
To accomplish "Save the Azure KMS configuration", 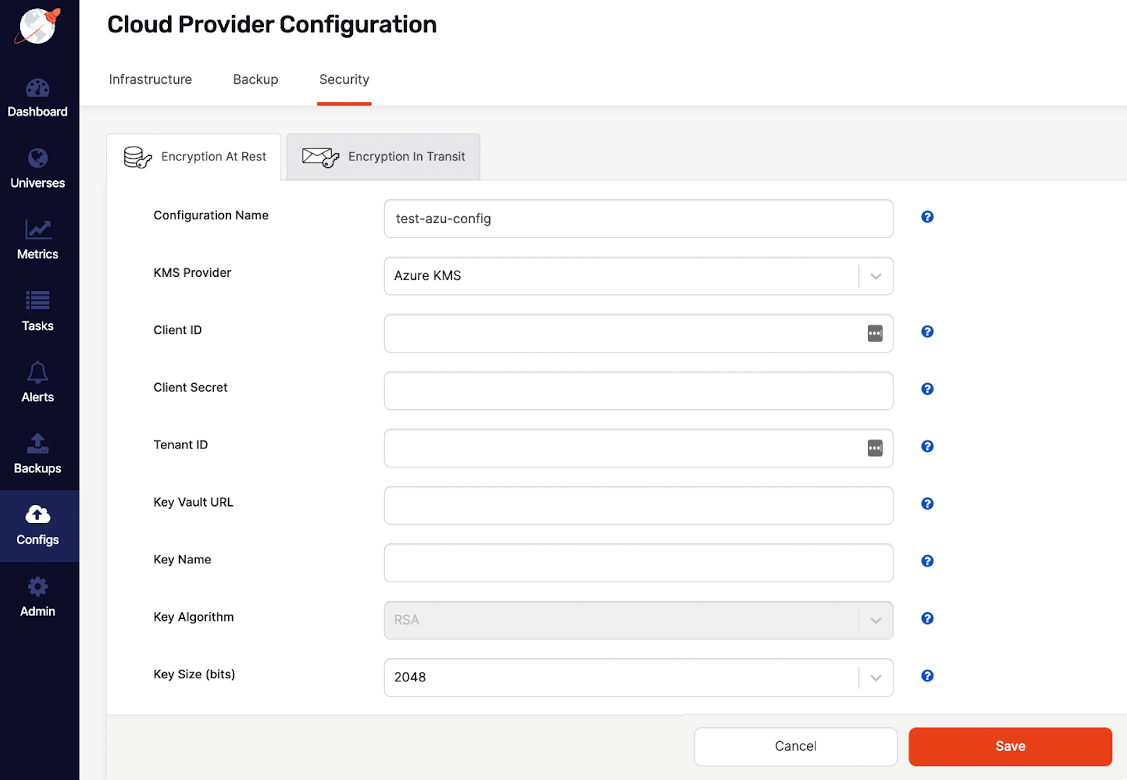I will 1010,746.
